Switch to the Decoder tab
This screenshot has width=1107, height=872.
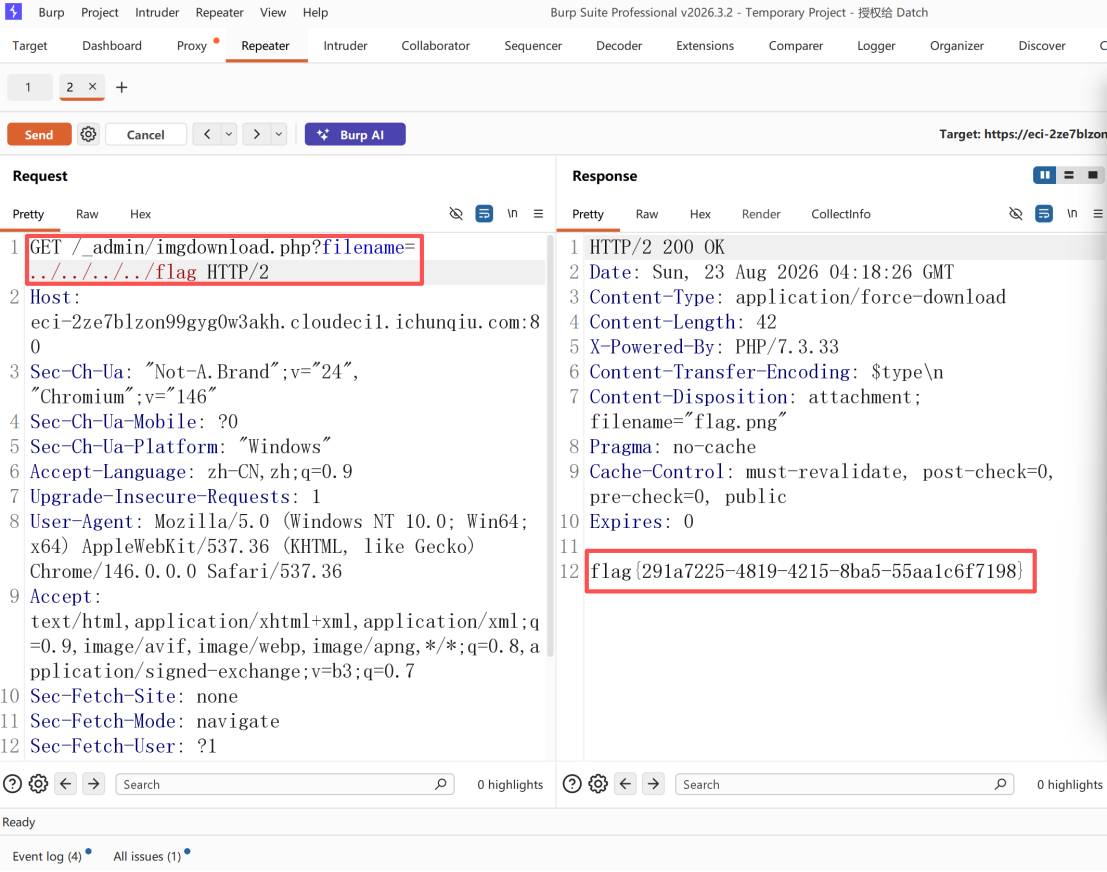tap(619, 45)
